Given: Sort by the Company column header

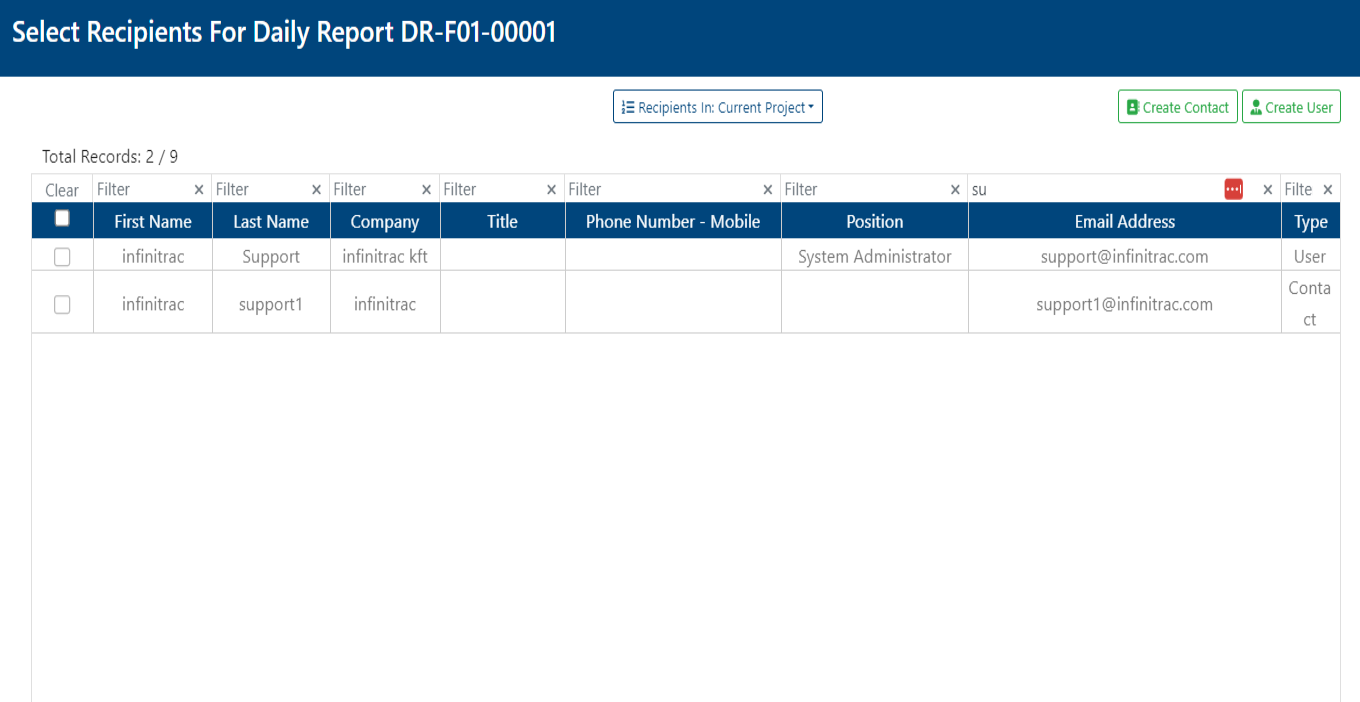Looking at the screenshot, I should [385, 221].
